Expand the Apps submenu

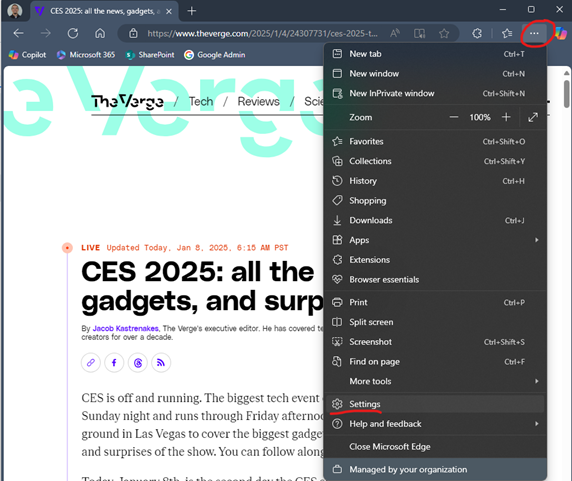(x=435, y=240)
